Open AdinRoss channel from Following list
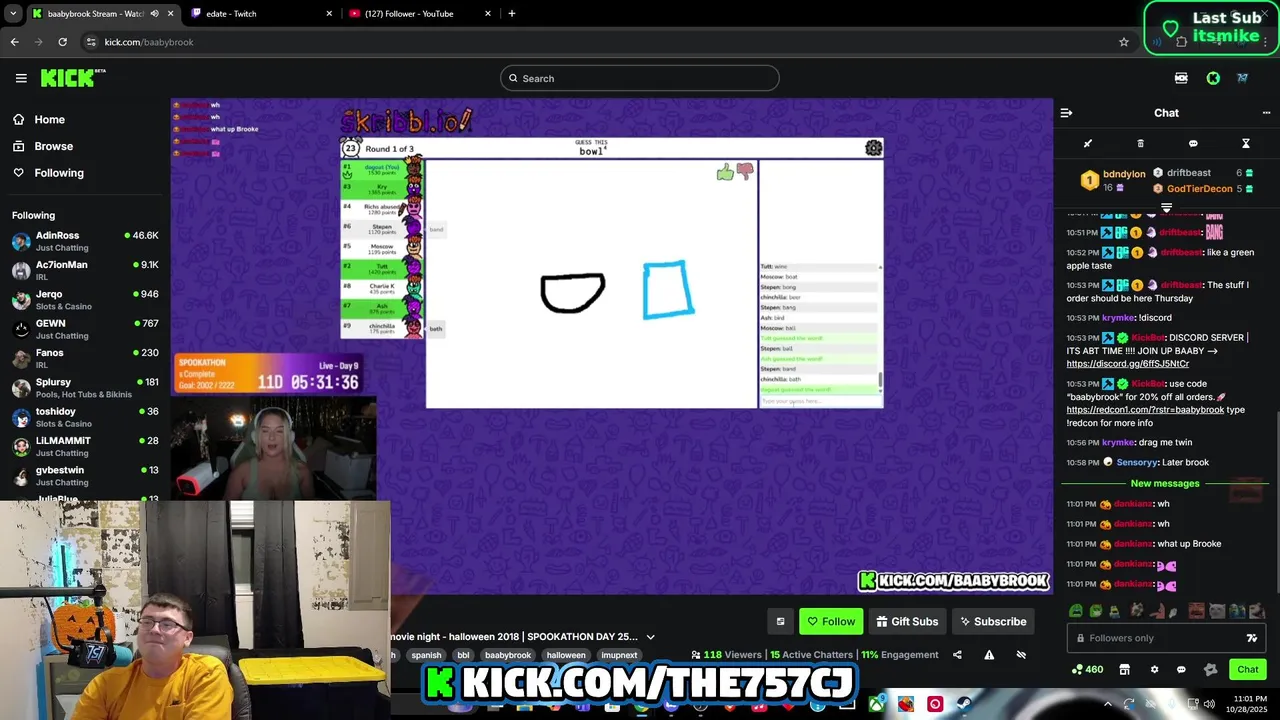 point(85,241)
